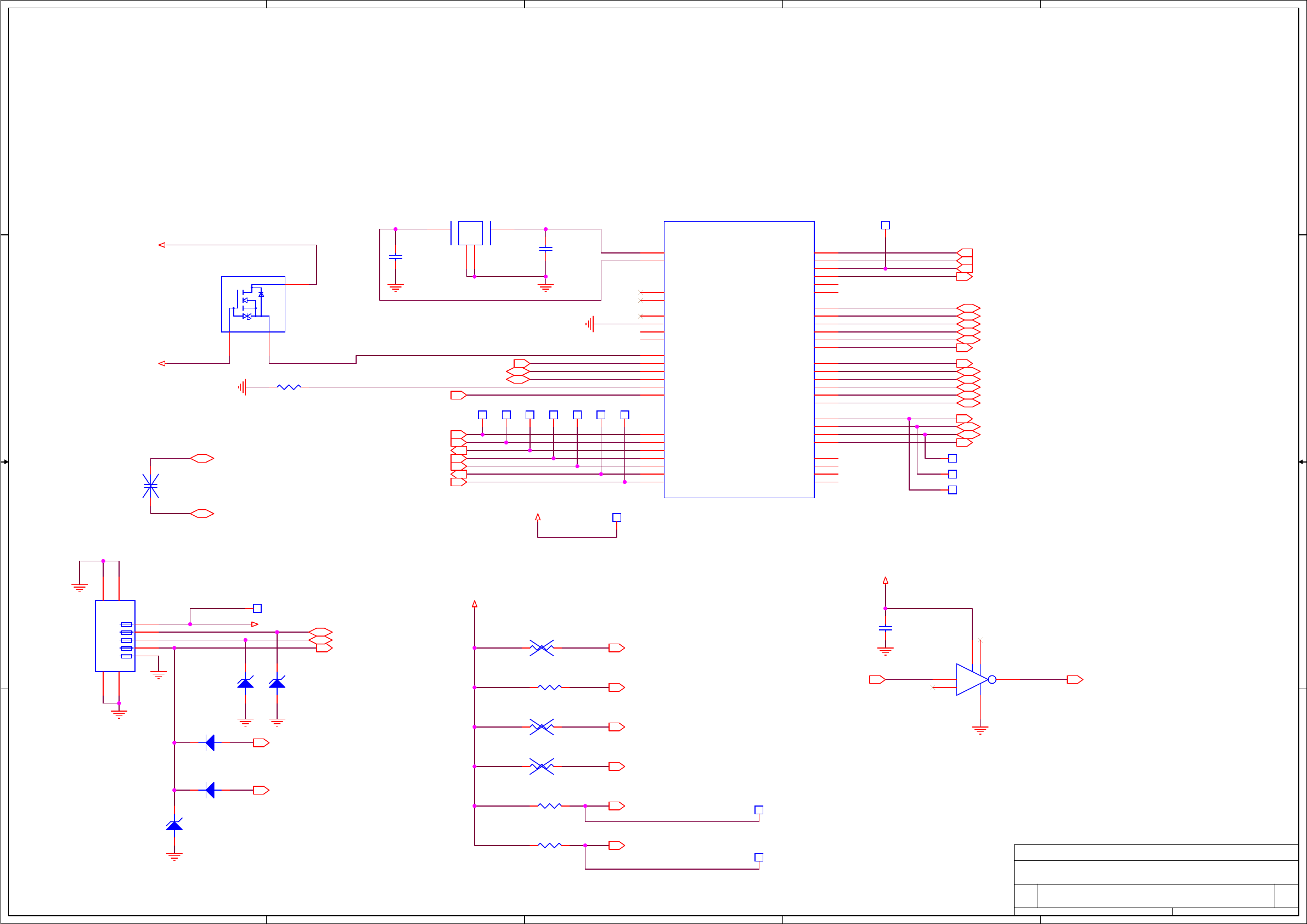Click the test point square above the IC's right side

(x=885, y=226)
